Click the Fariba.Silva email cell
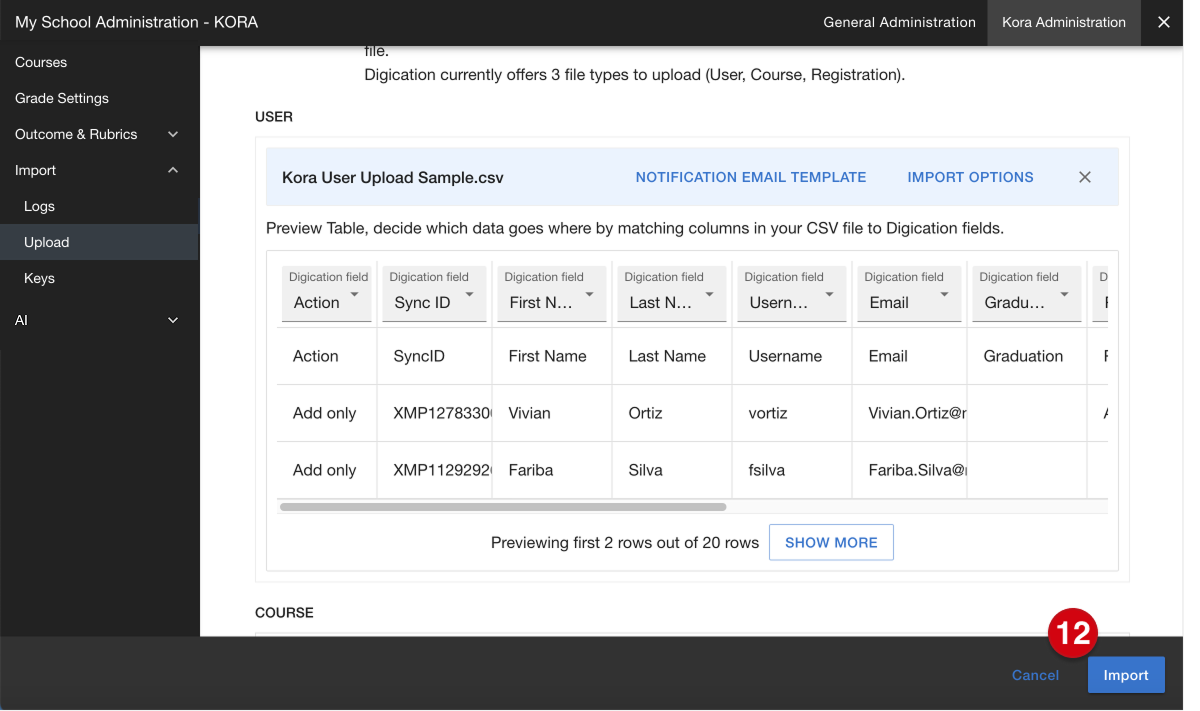This screenshot has width=1200, height=711. coord(910,470)
